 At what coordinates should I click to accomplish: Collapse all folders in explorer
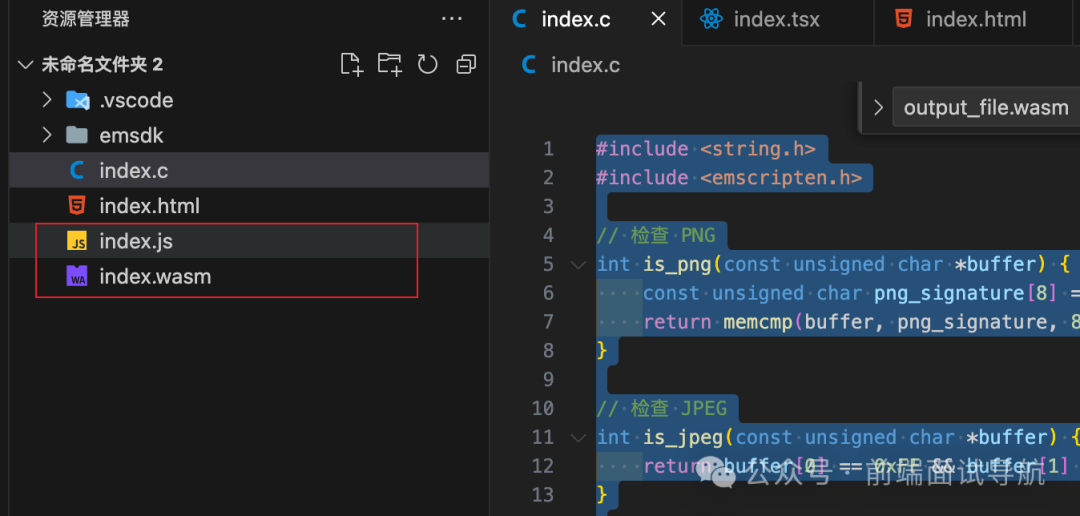(466, 65)
